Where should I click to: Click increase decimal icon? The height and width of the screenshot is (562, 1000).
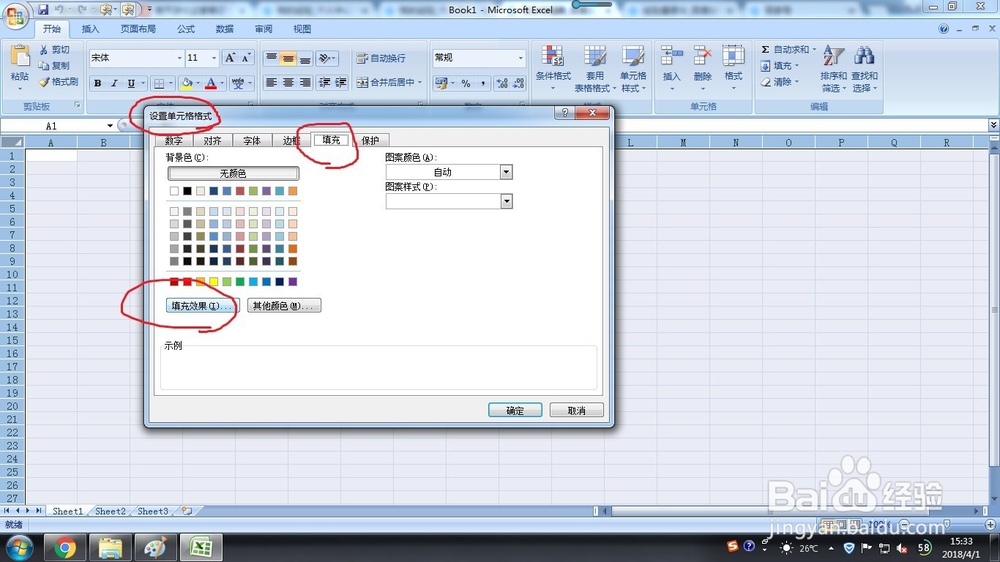click(x=502, y=83)
